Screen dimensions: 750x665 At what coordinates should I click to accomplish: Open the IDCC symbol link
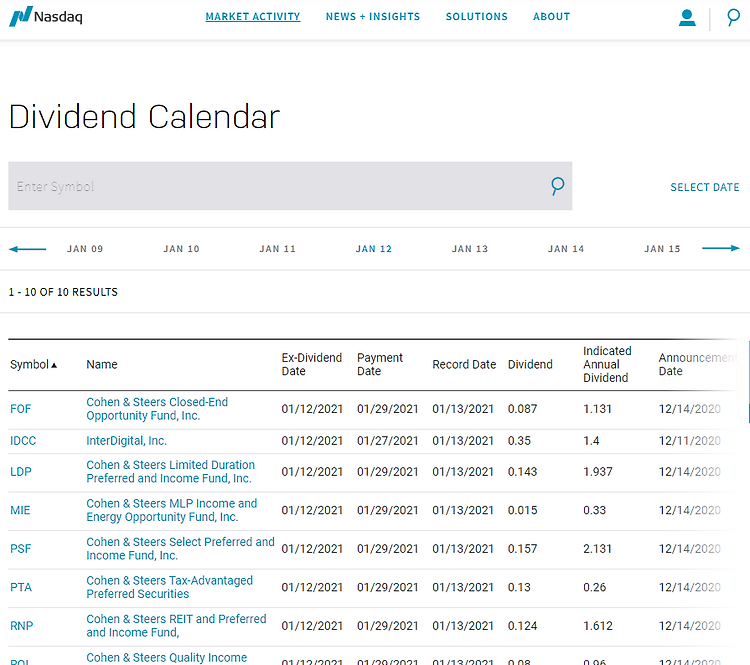(x=23, y=441)
